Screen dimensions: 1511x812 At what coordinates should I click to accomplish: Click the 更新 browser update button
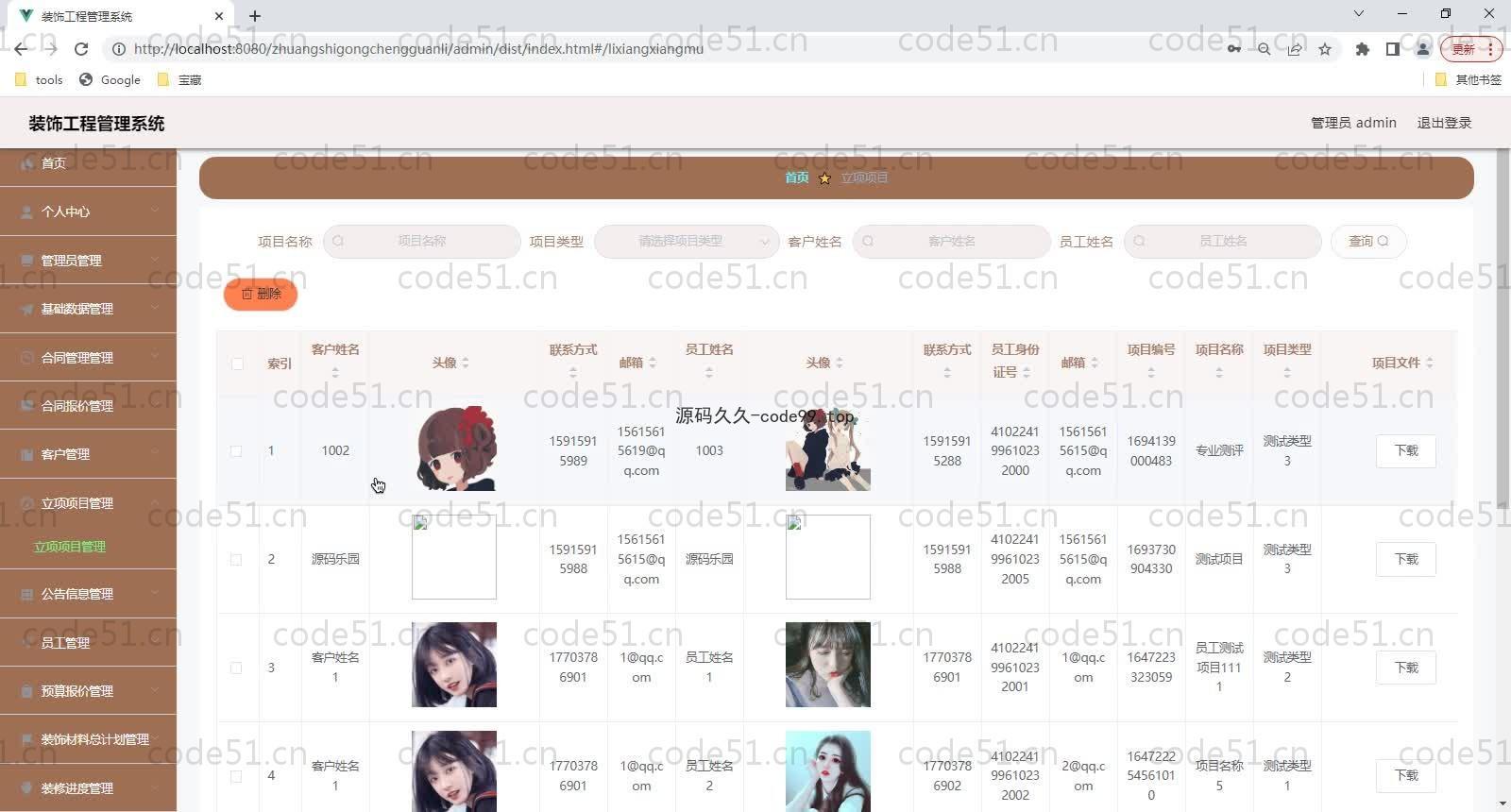pyautogui.click(x=1469, y=49)
